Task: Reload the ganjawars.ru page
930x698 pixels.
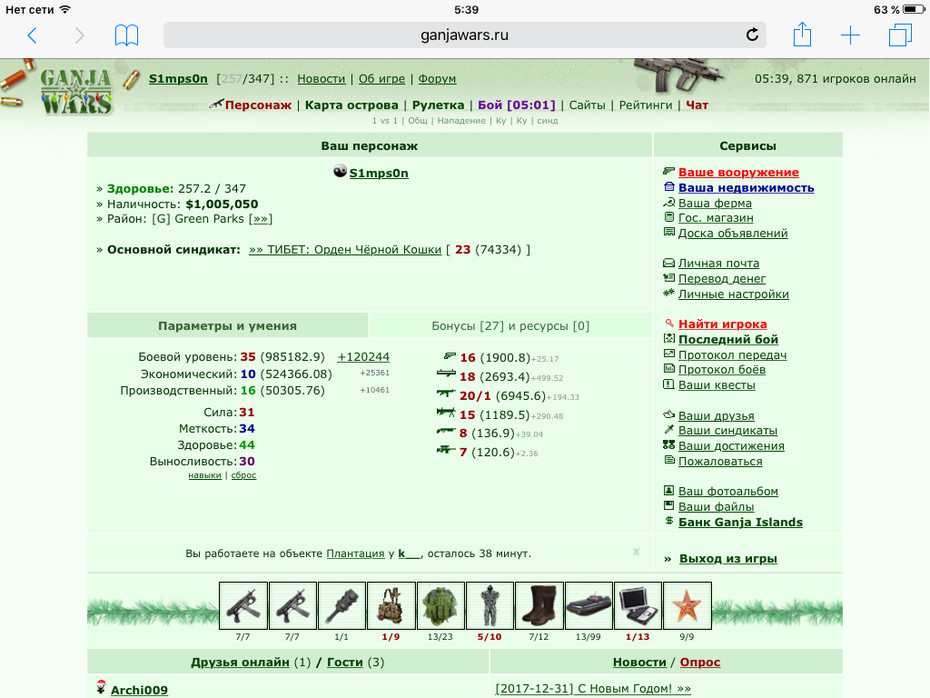Action: pyautogui.click(x=752, y=35)
